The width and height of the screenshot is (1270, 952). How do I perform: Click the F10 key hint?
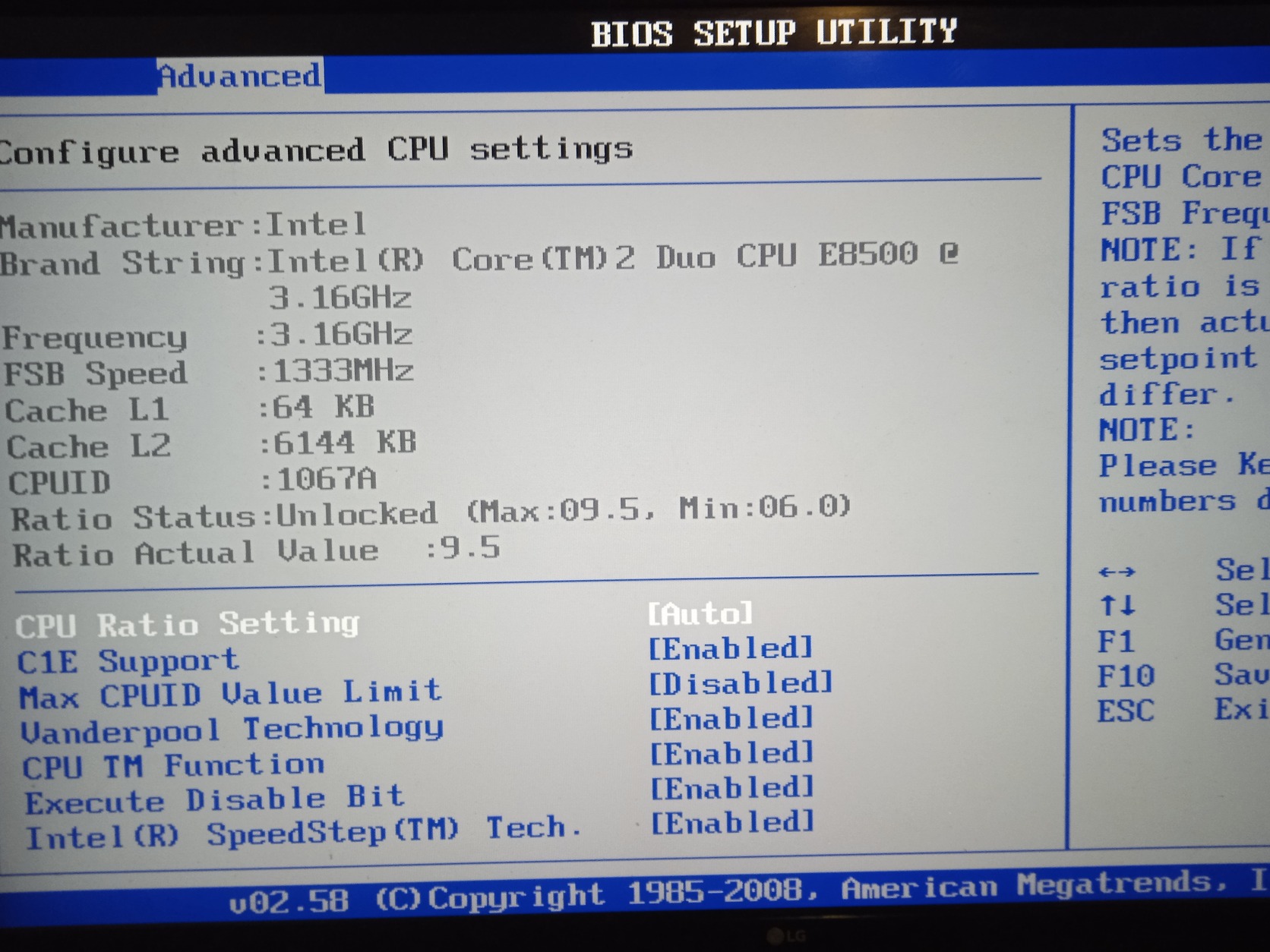(1126, 676)
